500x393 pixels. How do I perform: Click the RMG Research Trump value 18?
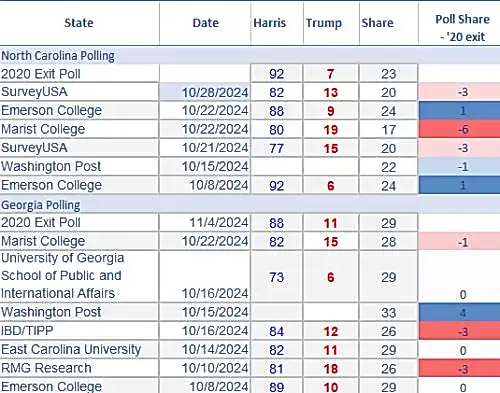331,369
